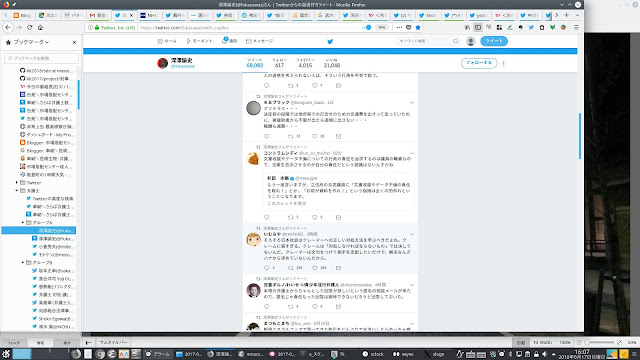Viewport: 640px width, 360px height.
Task: Click the フォローする button
Action: click(479, 63)
